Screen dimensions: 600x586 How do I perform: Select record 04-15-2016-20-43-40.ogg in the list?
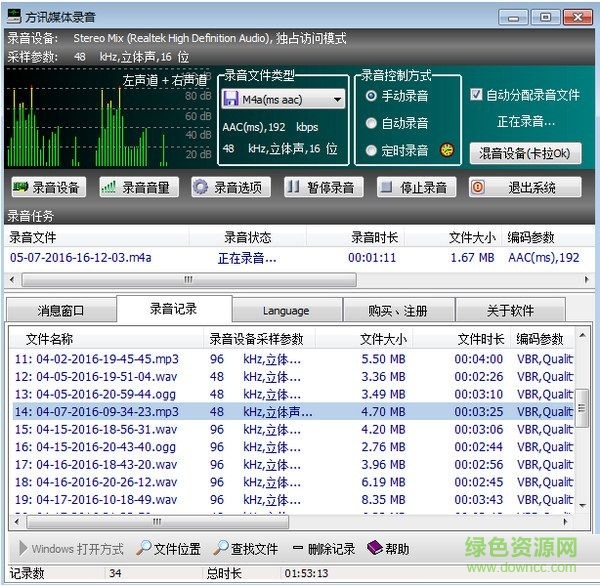(95, 447)
